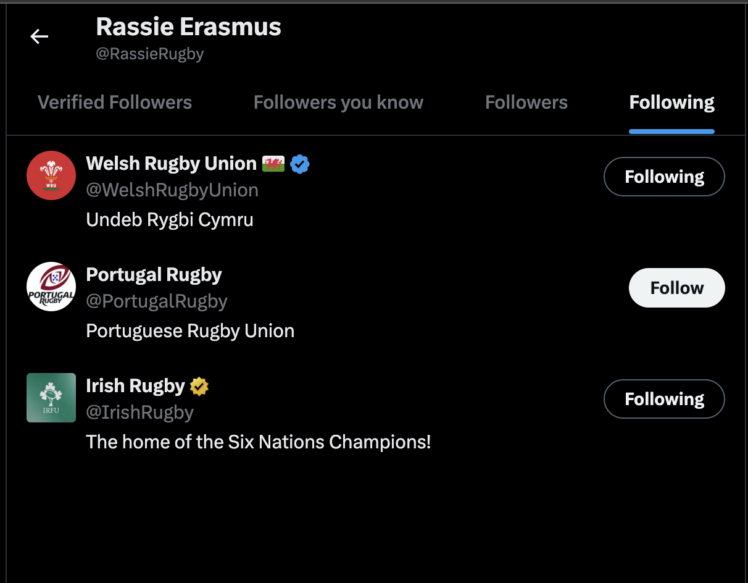Click the Rassie Erasmus header title
Viewport: 748px width, 583px height.
pyautogui.click(x=188, y=27)
